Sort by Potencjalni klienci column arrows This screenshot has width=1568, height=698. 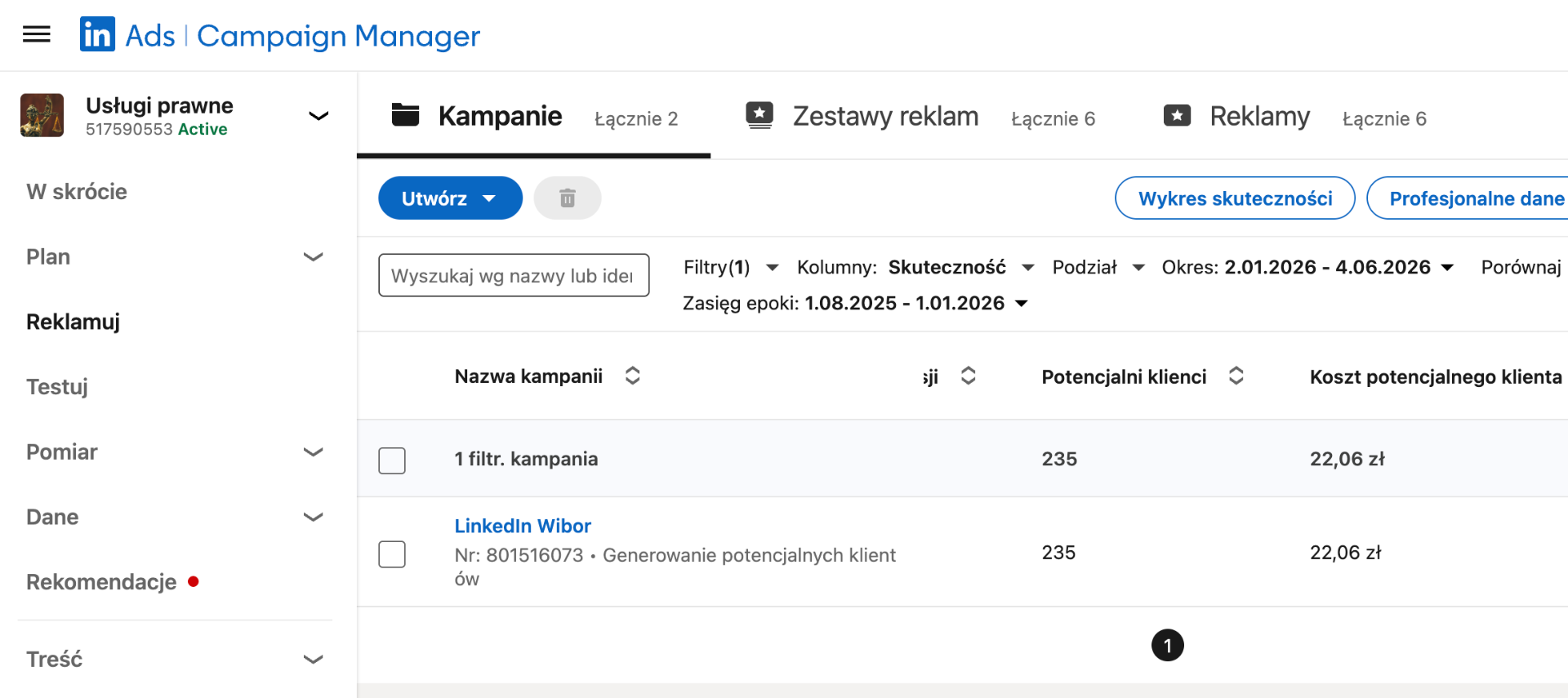point(1236,376)
